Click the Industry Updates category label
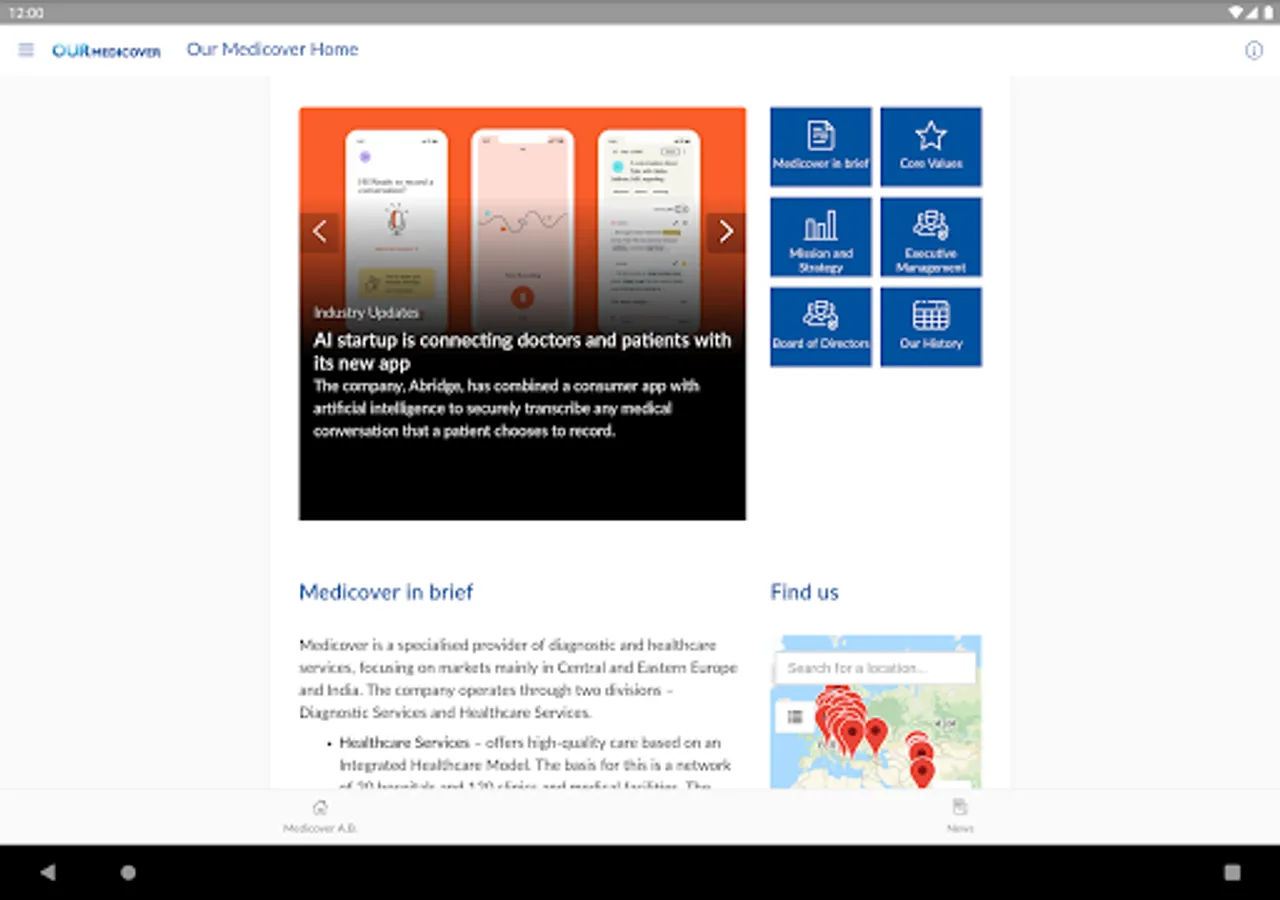1280x900 pixels. coord(366,312)
